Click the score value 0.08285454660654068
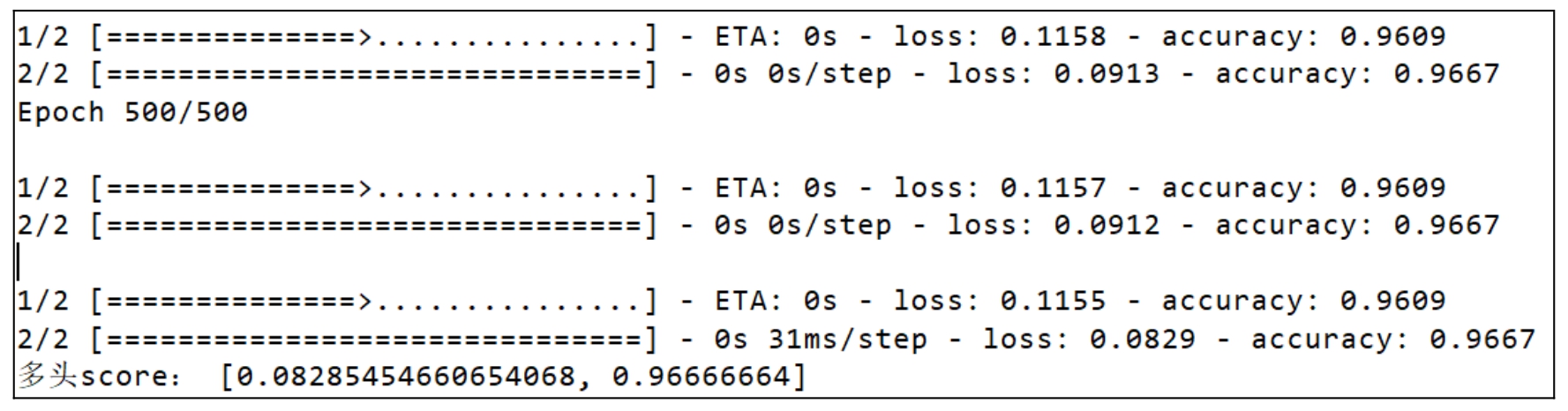1568x411 pixels. click(x=407, y=377)
